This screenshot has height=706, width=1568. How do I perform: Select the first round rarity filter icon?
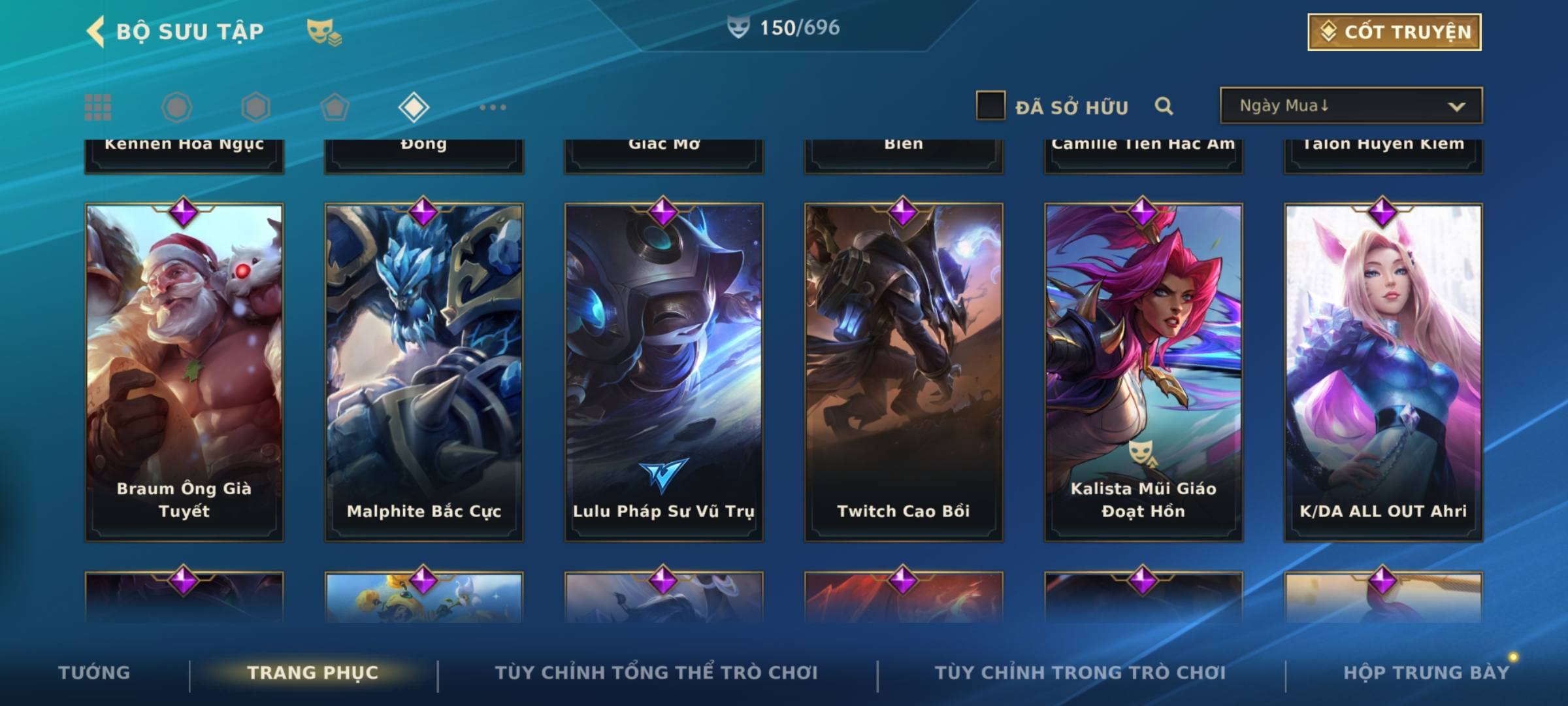[176, 107]
